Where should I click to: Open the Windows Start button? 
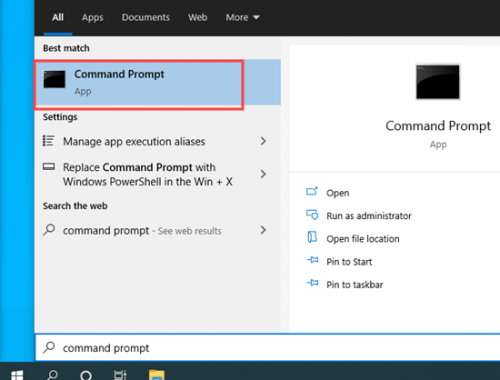click(17, 375)
